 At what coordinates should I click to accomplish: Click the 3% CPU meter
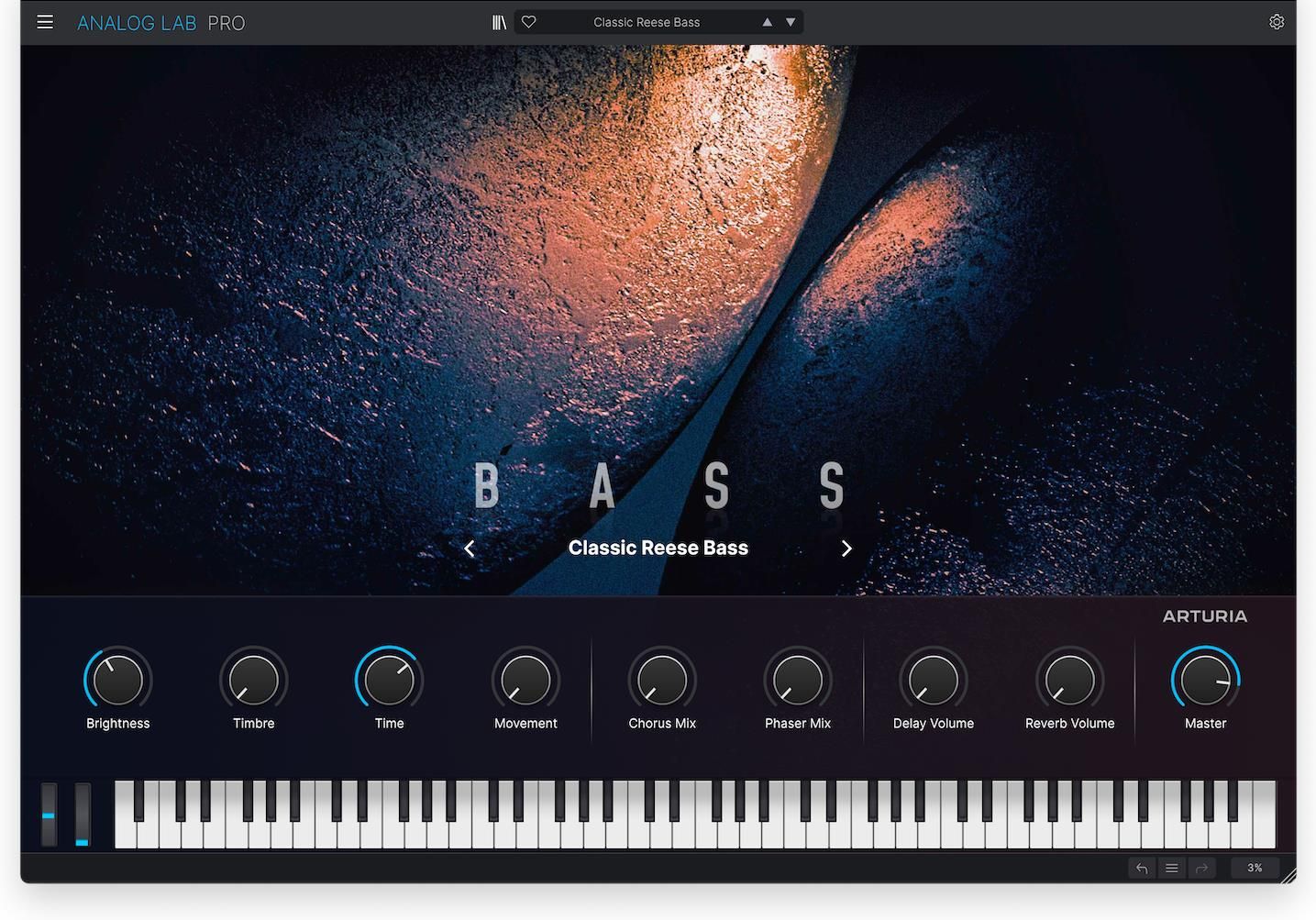tap(1255, 868)
